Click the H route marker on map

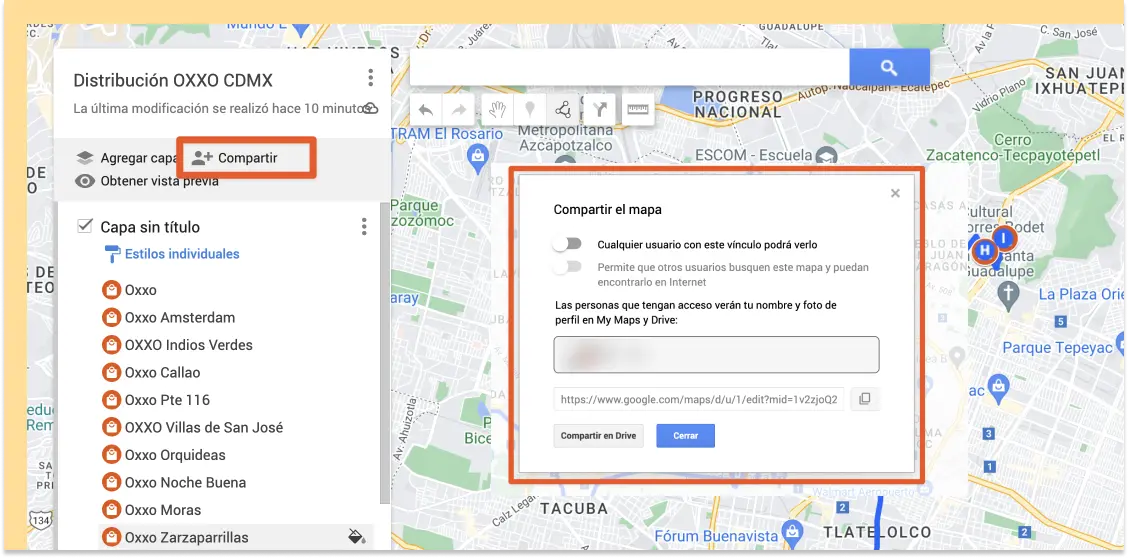(x=984, y=251)
